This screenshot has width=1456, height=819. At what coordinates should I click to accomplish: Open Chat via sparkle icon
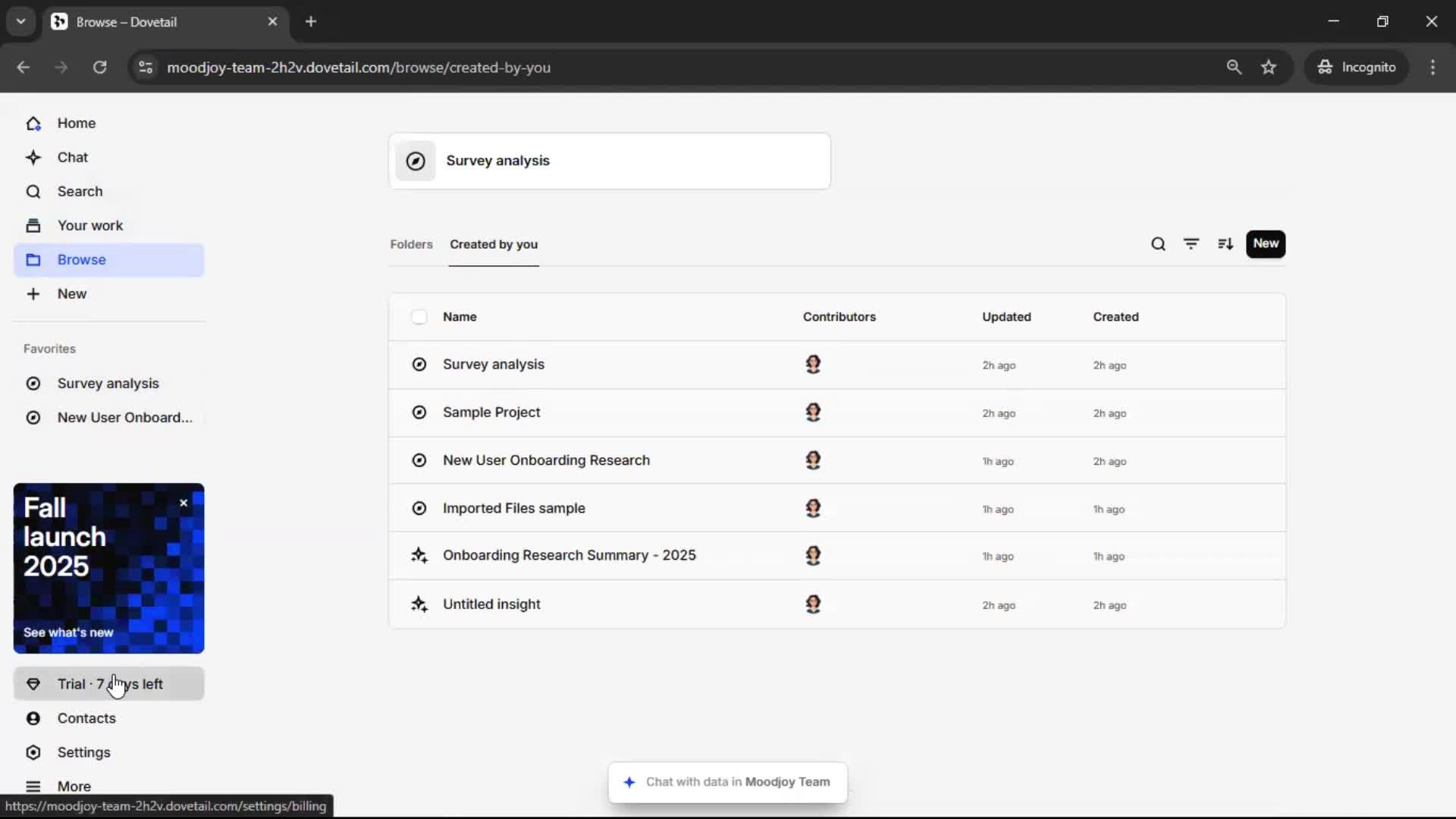[33, 158]
